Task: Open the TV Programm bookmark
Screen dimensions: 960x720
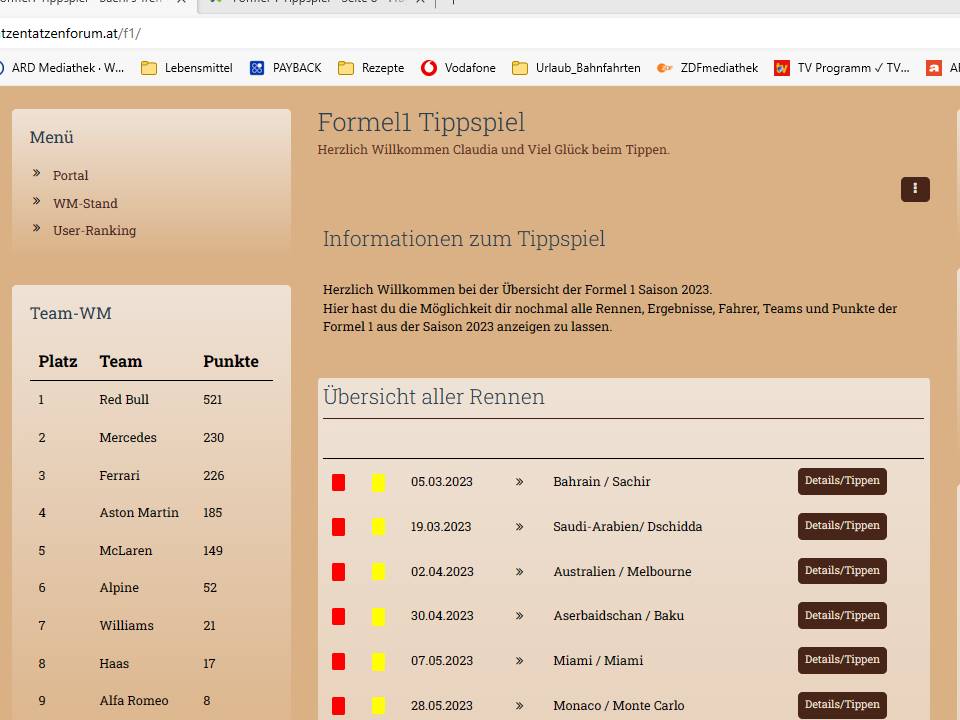Action: point(852,68)
